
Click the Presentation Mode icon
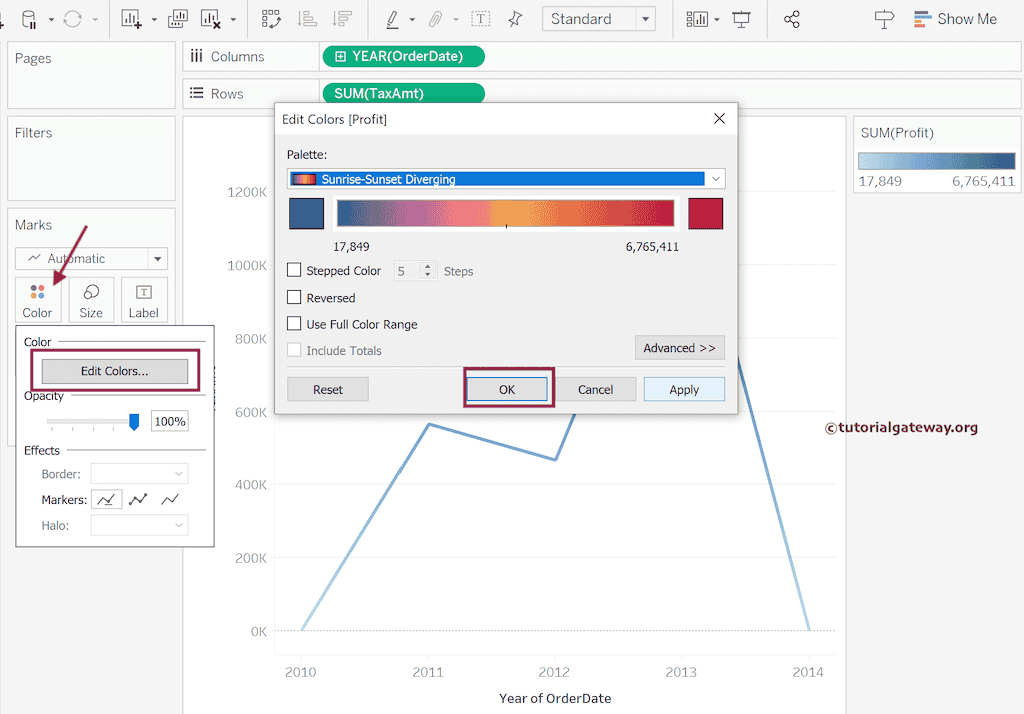(x=741, y=20)
